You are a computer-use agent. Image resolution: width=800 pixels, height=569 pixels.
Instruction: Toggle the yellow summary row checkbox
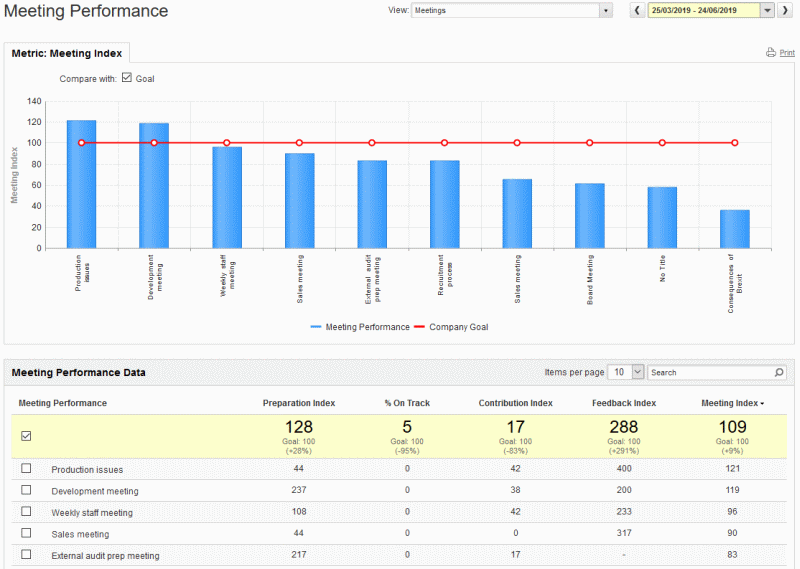(26, 436)
